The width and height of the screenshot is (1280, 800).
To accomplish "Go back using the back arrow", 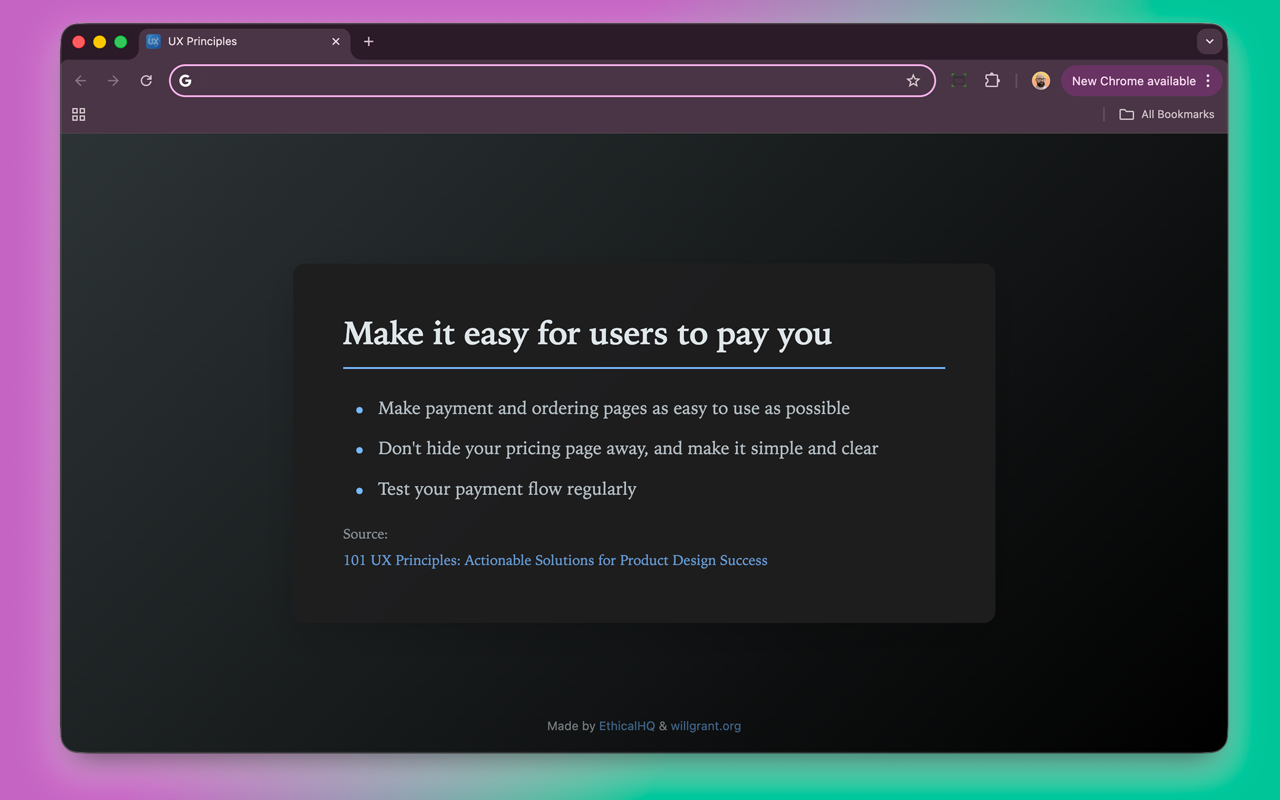I will 81,81.
